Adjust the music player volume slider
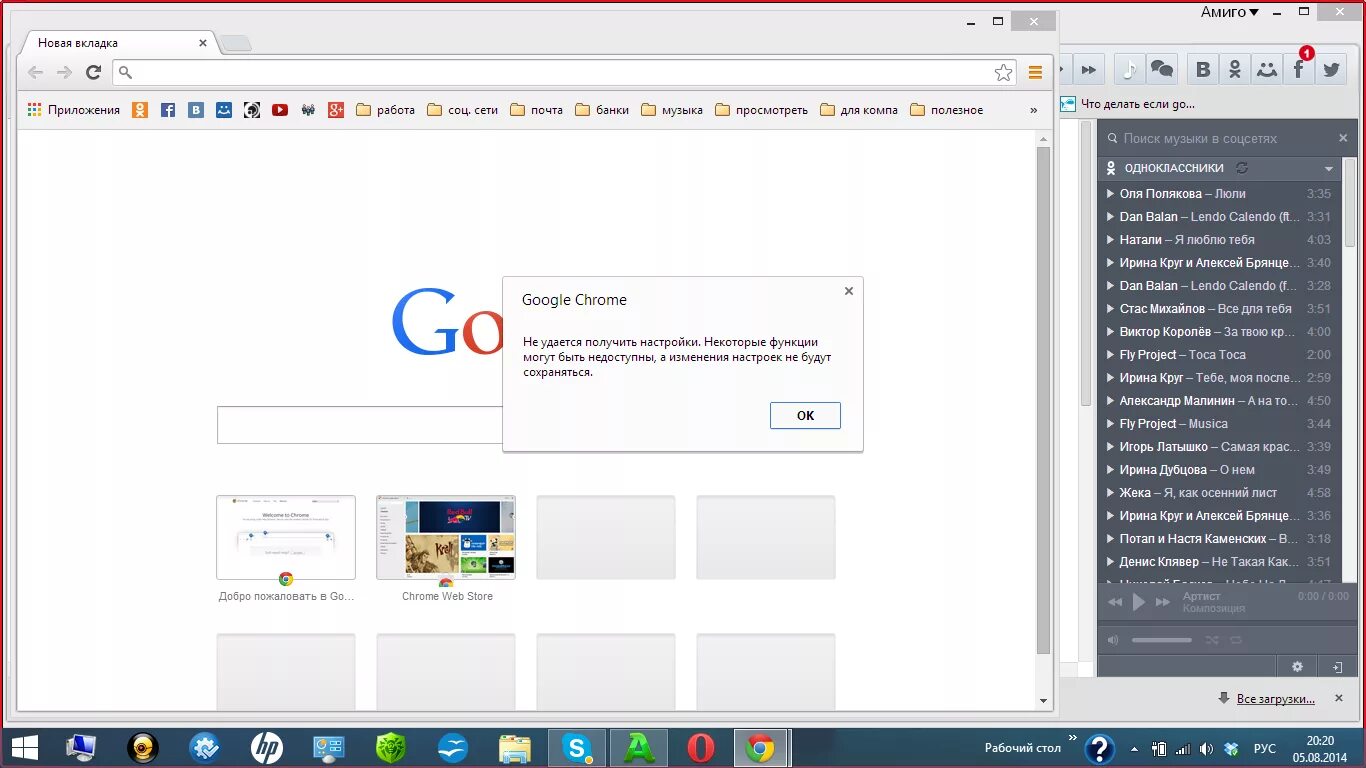The height and width of the screenshot is (768, 1366). [x=1162, y=640]
